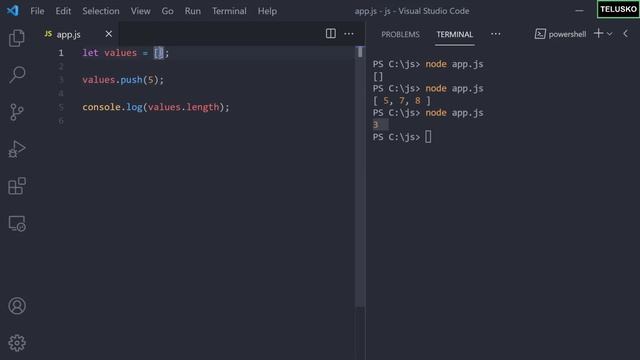Open the Edit menu
This screenshot has height=360, width=640.
(x=63, y=11)
